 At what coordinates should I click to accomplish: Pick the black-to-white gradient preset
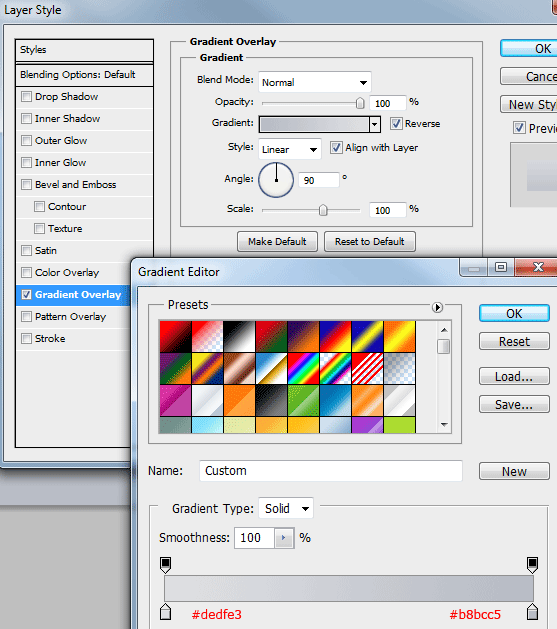click(239, 337)
